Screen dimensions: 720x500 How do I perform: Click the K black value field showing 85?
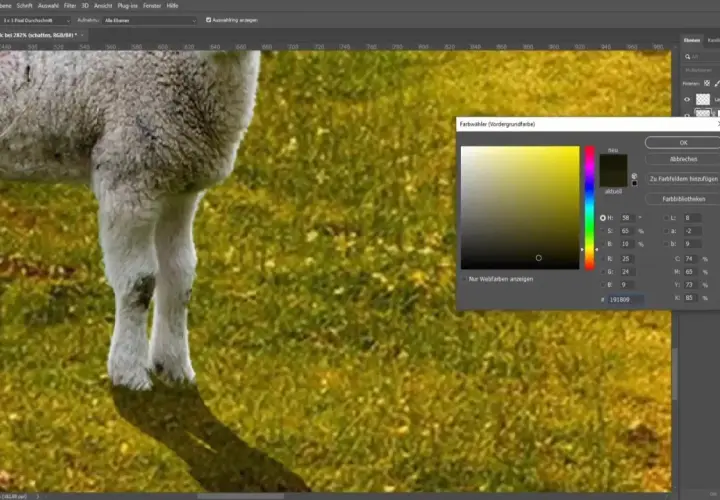[691, 298]
